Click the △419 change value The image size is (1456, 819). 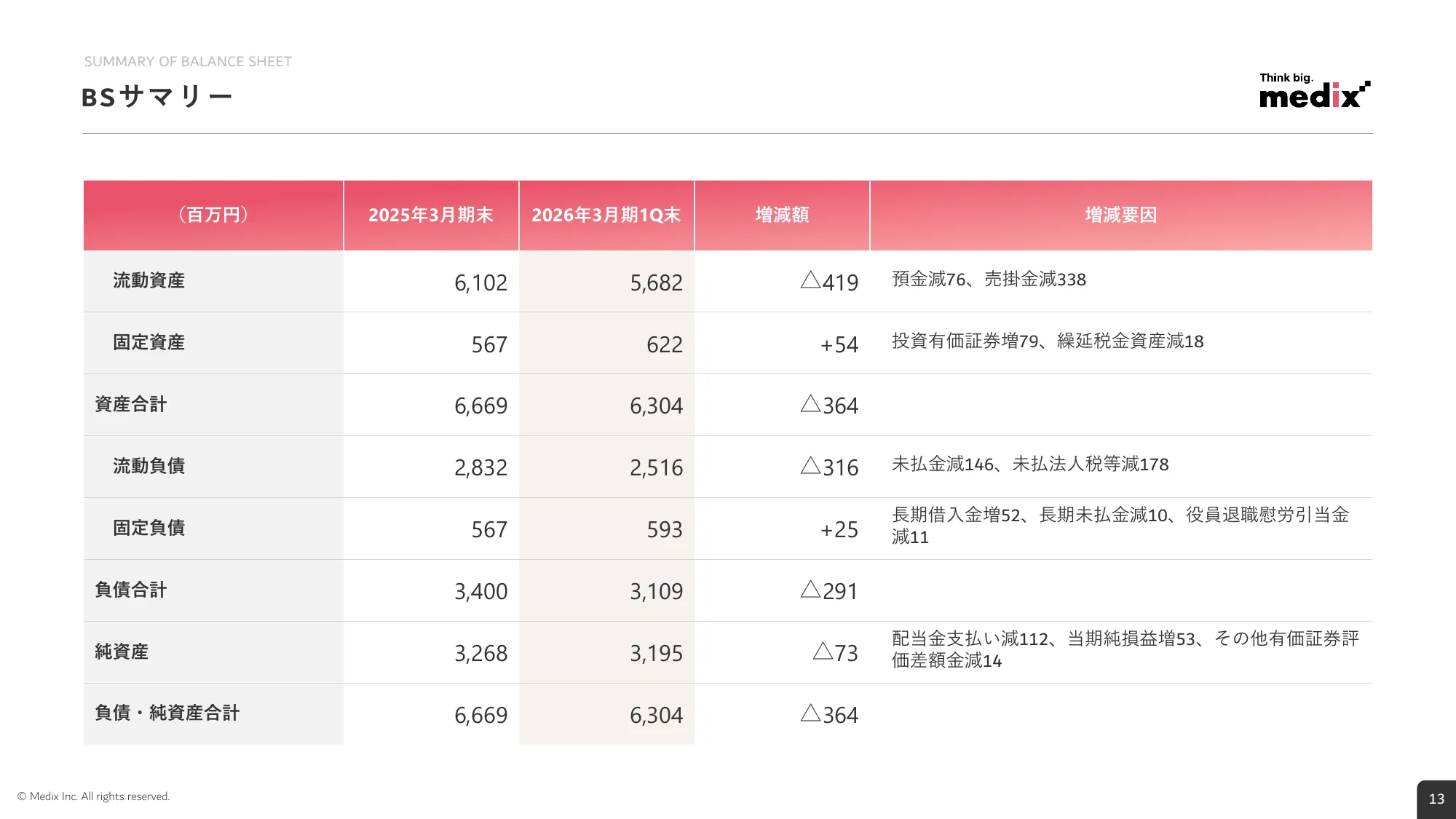coord(830,282)
